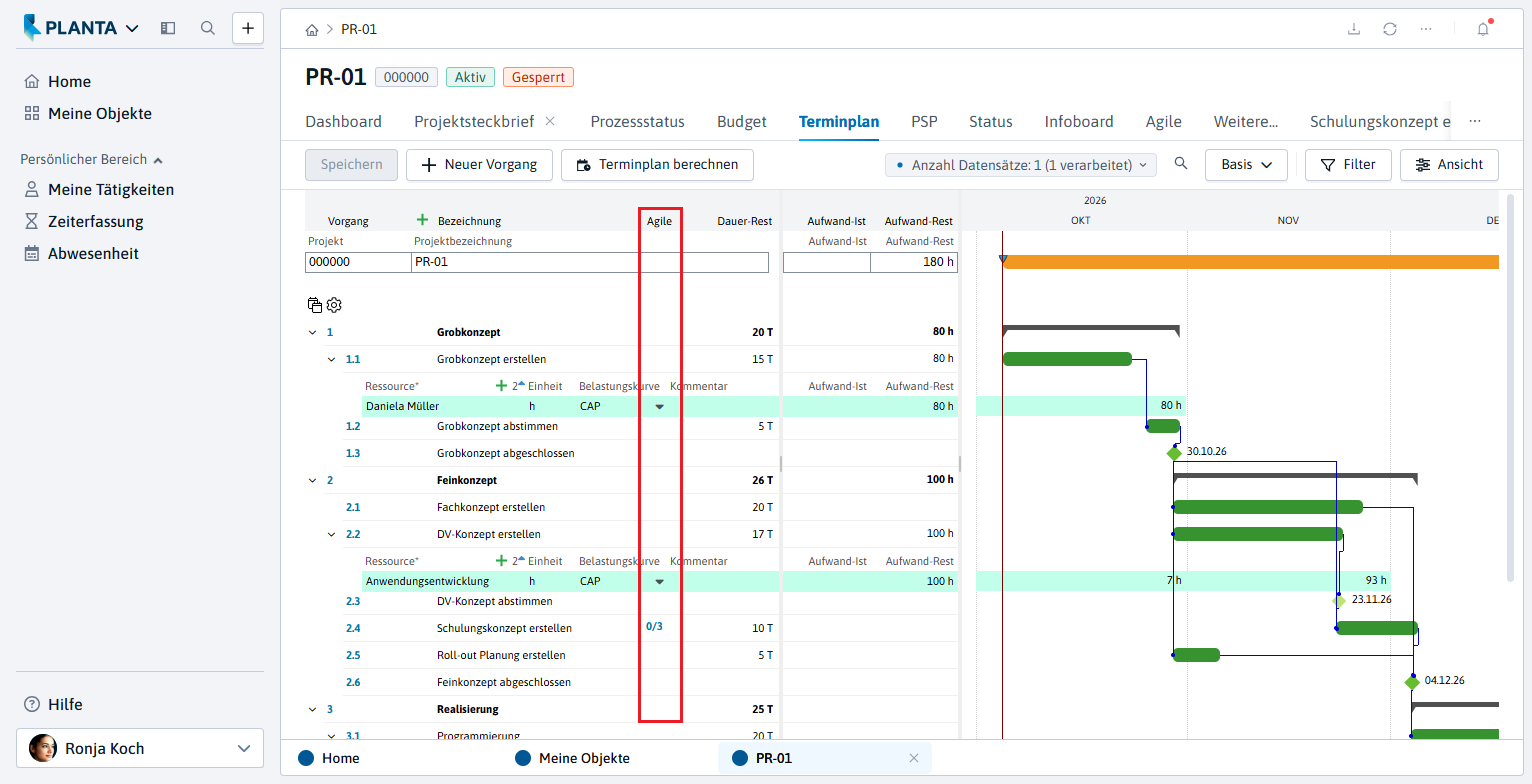Collapse task group 2 Feinkonzept
The image size is (1532, 784).
coord(312,480)
